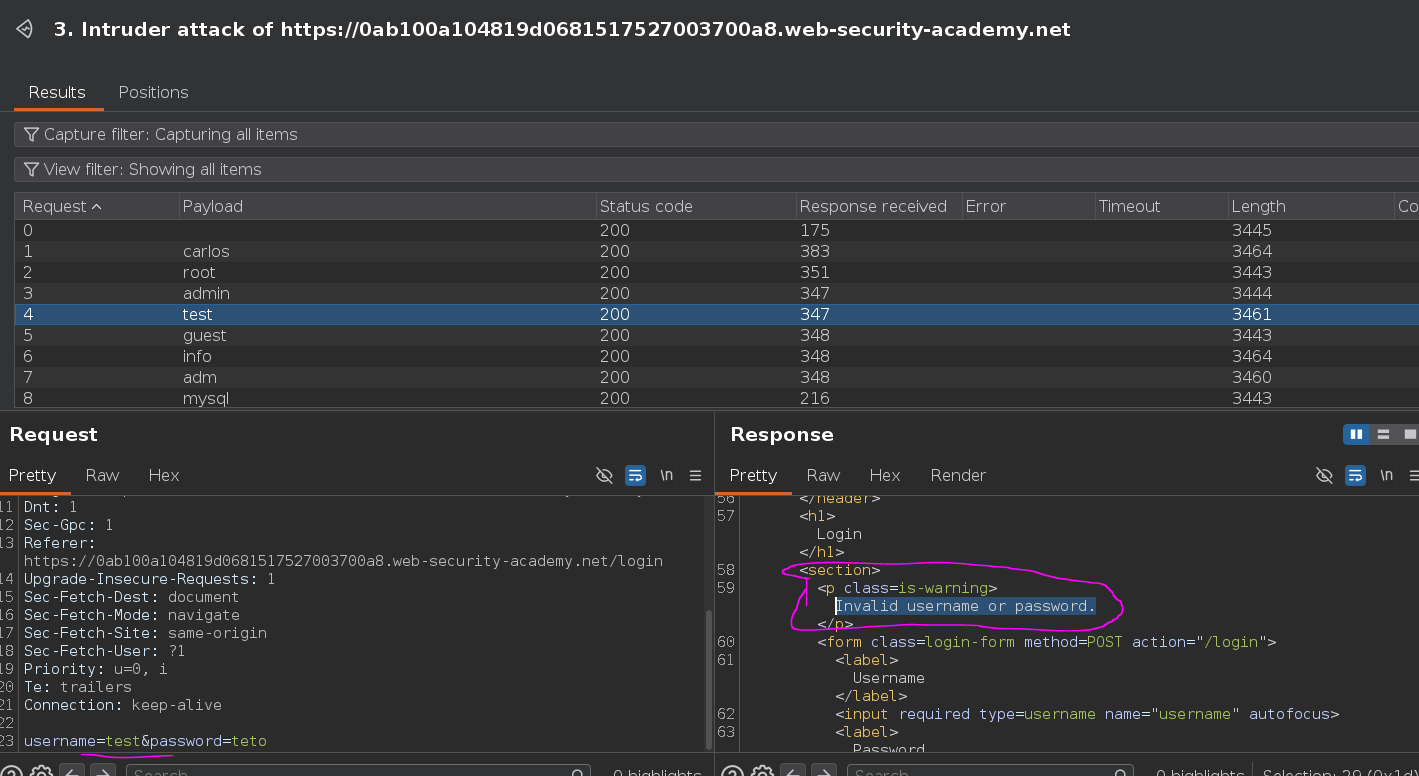Click the back arrow icon beside attack title
This screenshot has height=776, width=1419.
tap(26, 29)
